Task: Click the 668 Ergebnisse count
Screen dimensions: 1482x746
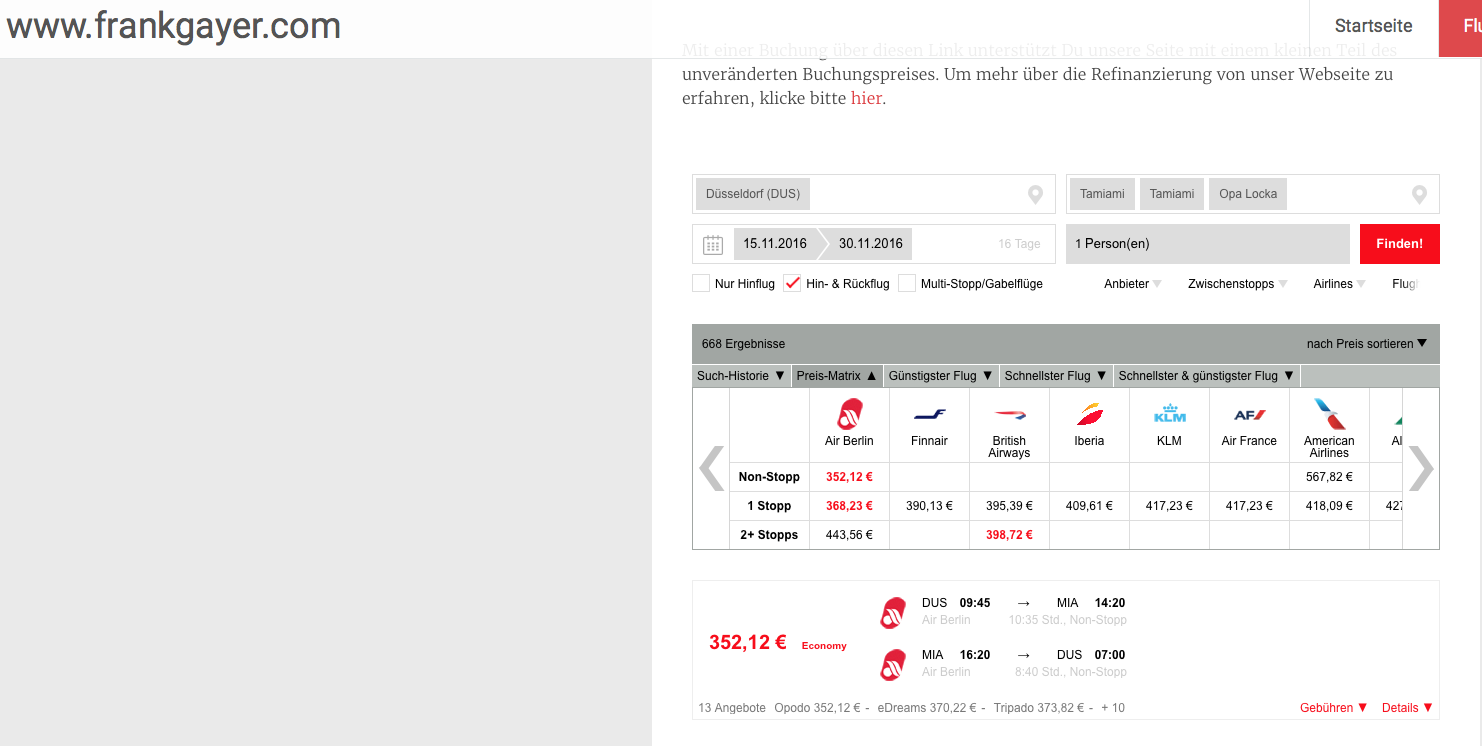Action: (743, 344)
